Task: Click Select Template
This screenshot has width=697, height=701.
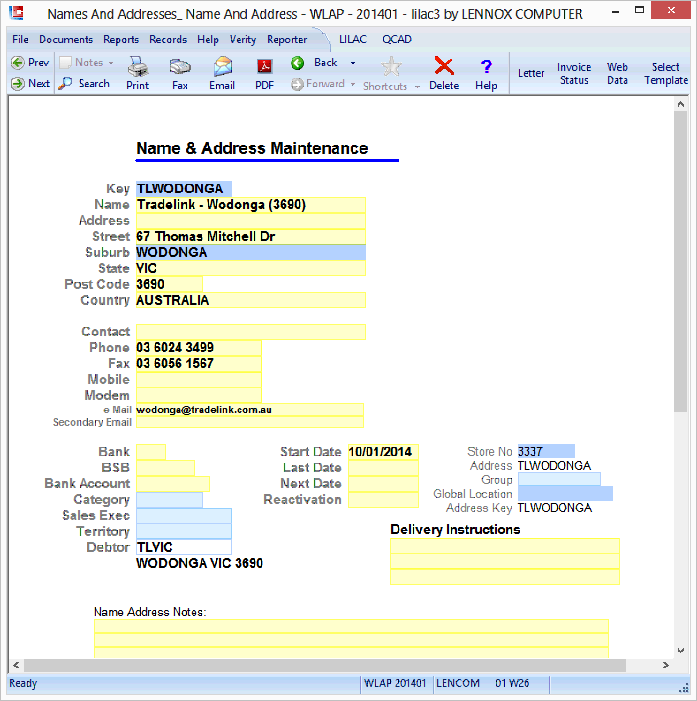Action: 666,73
